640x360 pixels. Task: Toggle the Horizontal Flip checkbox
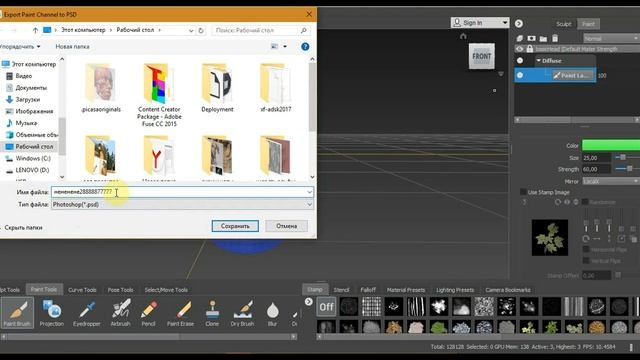[x=586, y=249]
